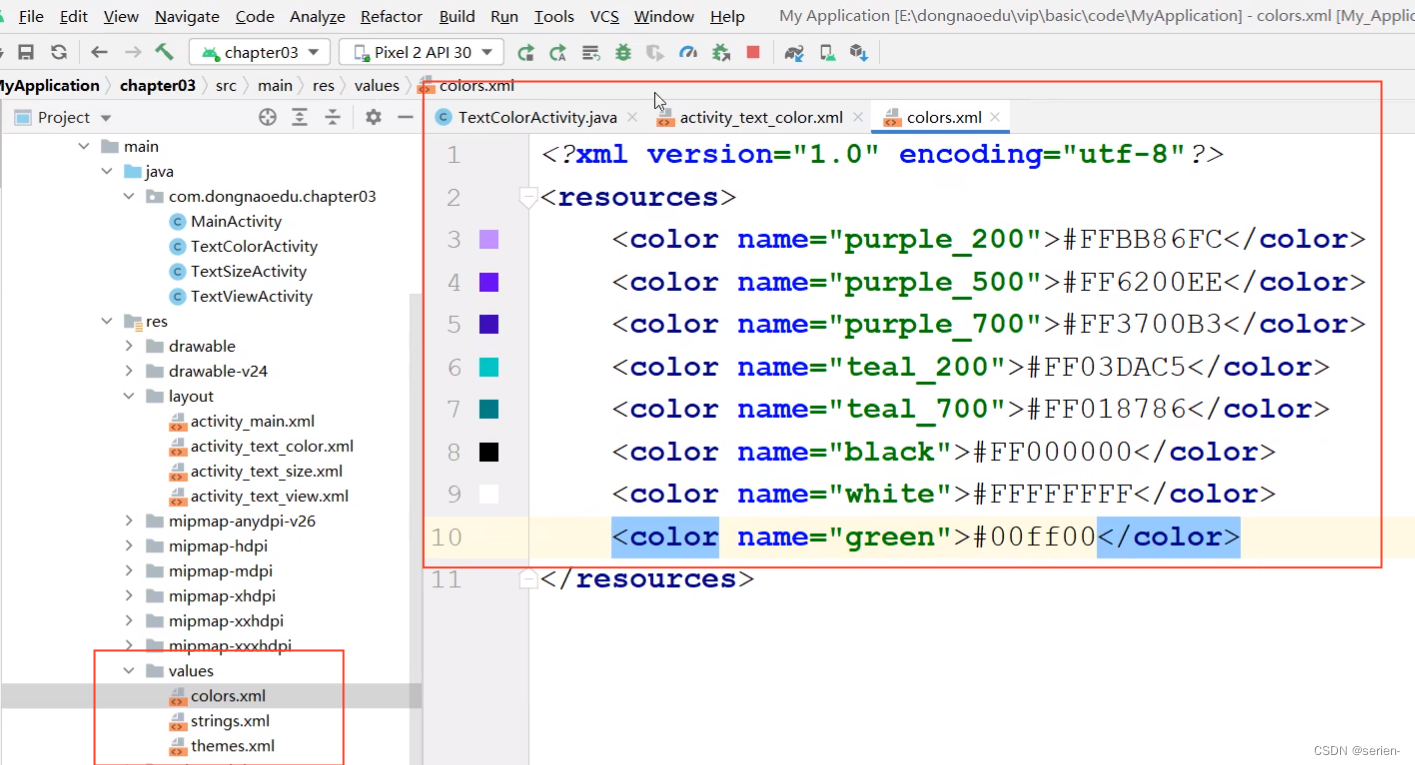Viewport: 1415px width, 765px height.
Task: Click the Save All toolbar icon
Action: [x=27, y=52]
